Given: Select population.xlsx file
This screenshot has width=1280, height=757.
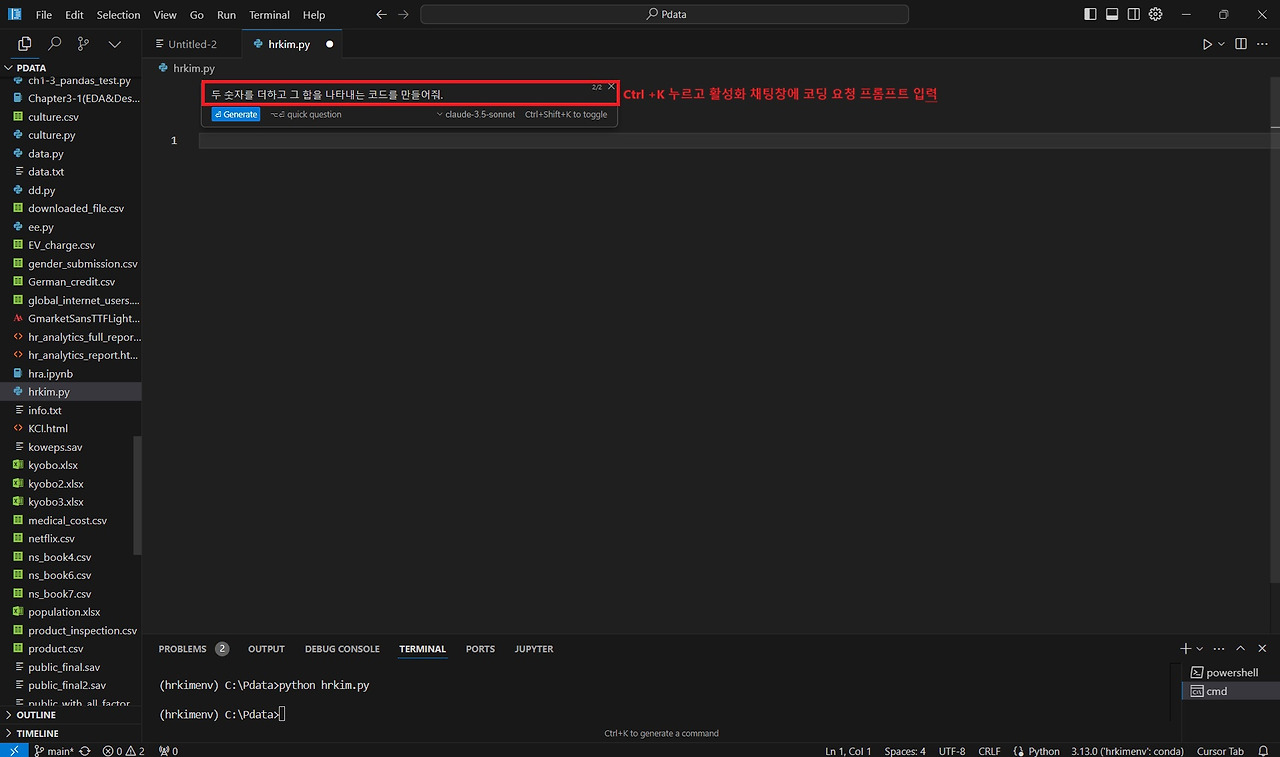Looking at the screenshot, I should tap(64, 612).
